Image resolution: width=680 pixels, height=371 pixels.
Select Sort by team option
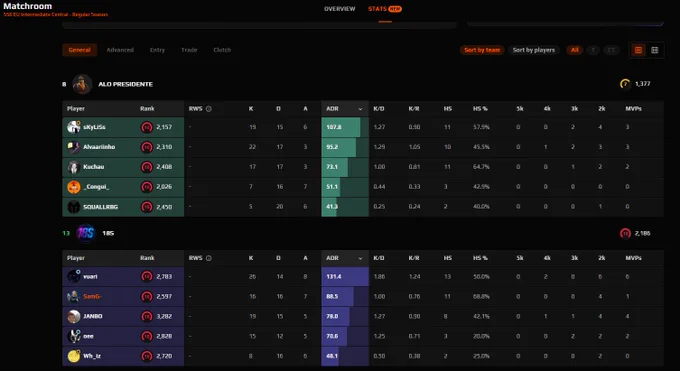(482, 50)
